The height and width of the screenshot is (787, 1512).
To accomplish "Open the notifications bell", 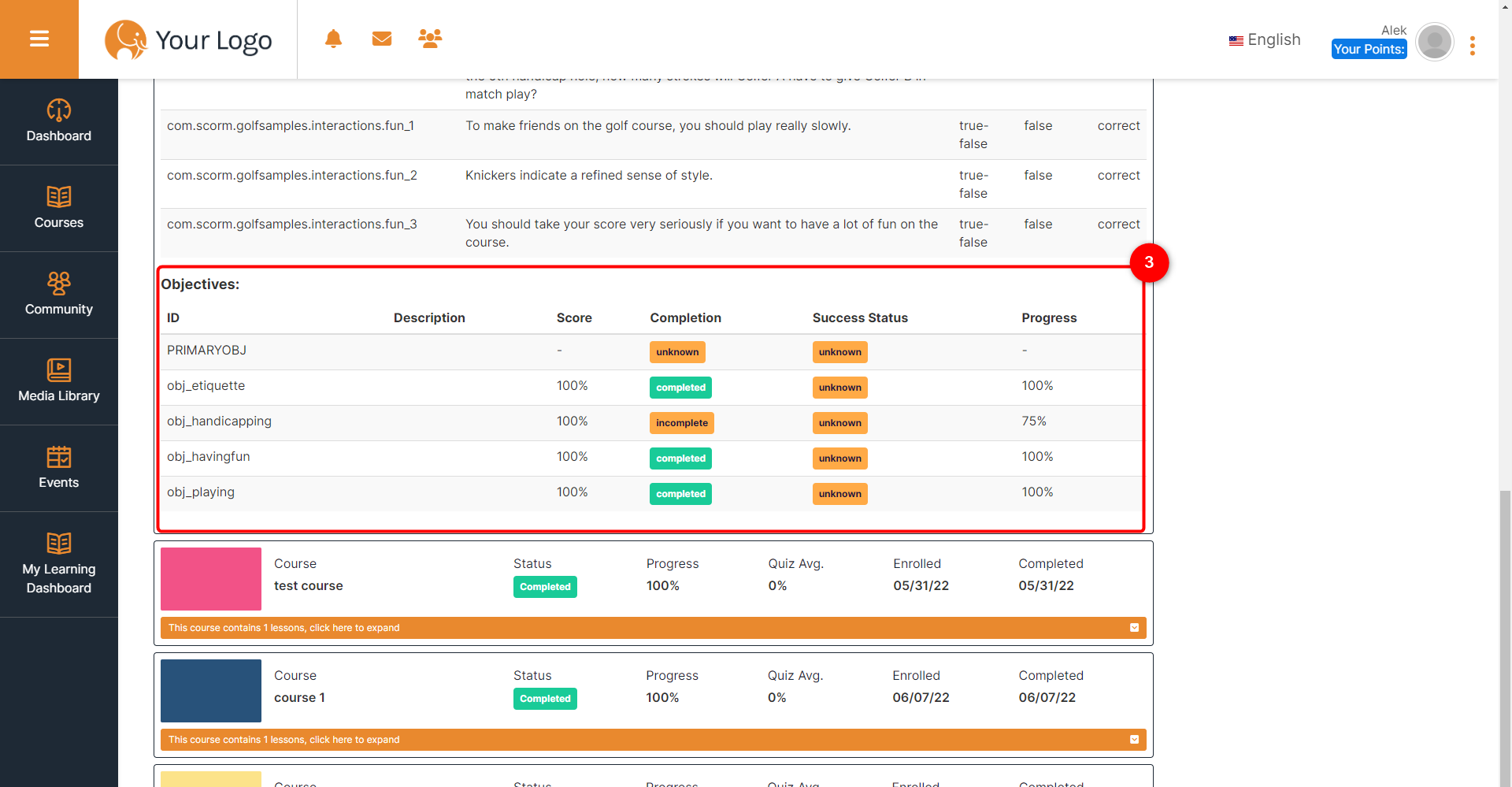I will click(333, 39).
